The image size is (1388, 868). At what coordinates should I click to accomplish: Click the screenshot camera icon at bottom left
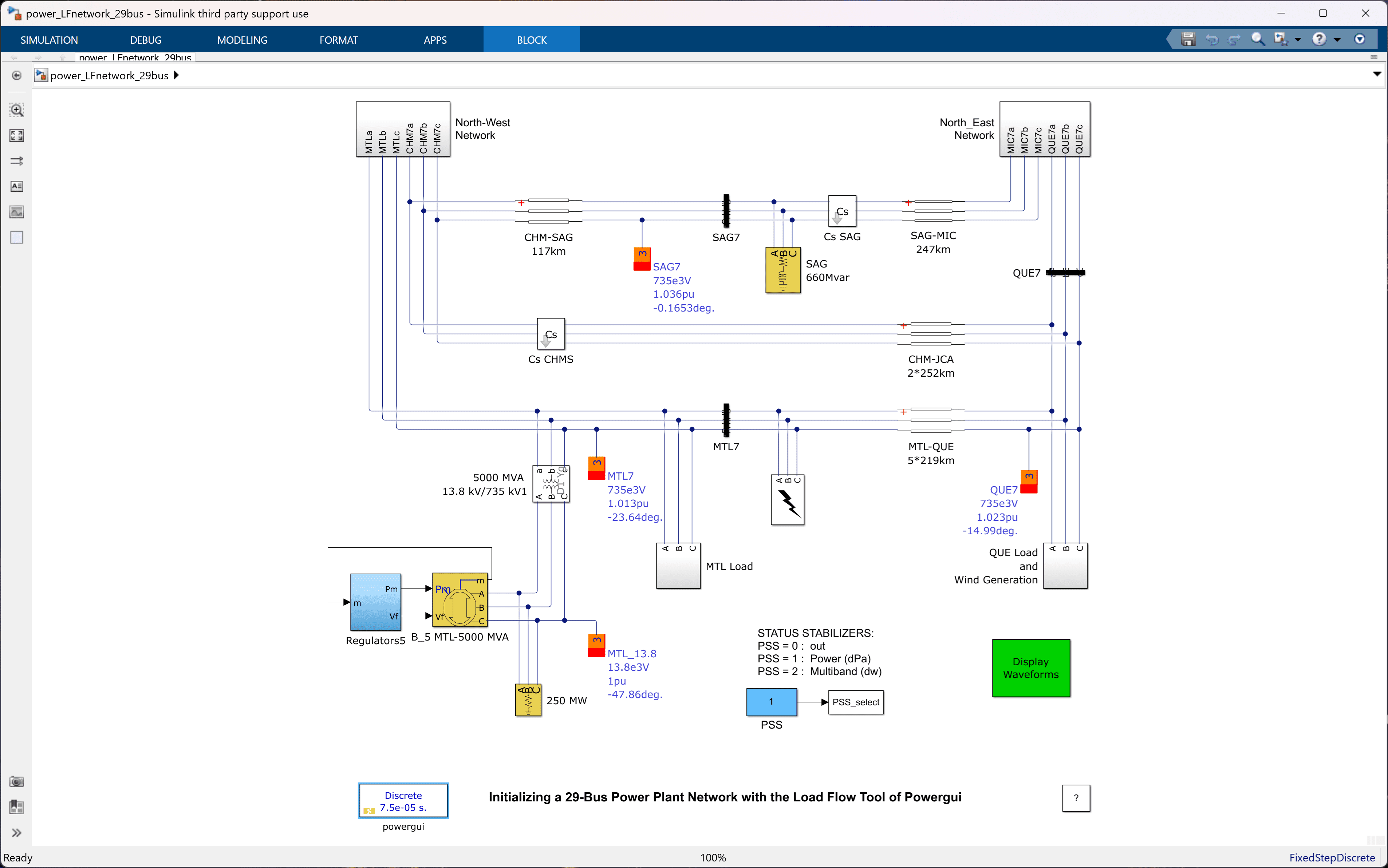(x=17, y=781)
